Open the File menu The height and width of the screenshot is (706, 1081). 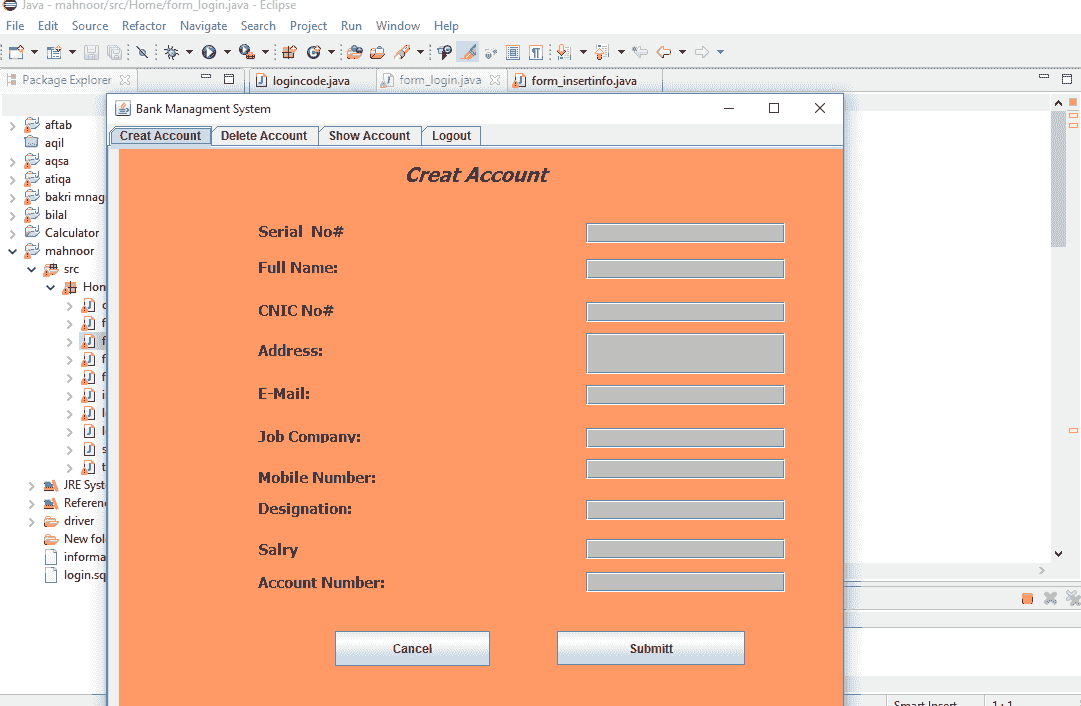coord(15,26)
